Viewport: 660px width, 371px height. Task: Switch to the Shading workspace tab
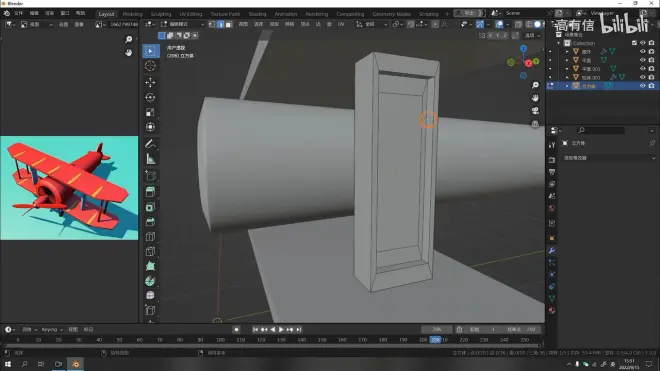point(257,14)
